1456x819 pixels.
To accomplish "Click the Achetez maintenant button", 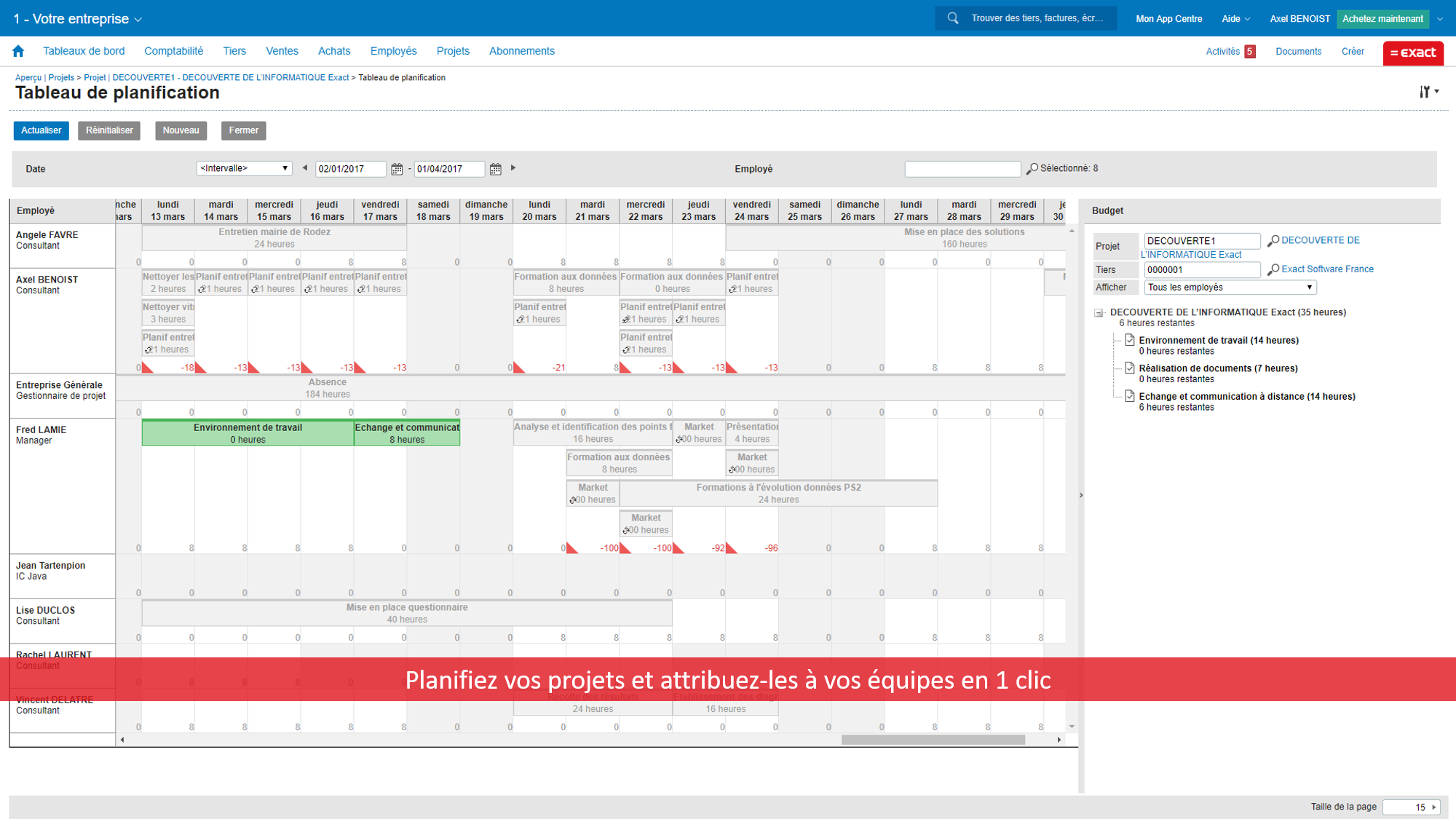I will (1382, 19).
